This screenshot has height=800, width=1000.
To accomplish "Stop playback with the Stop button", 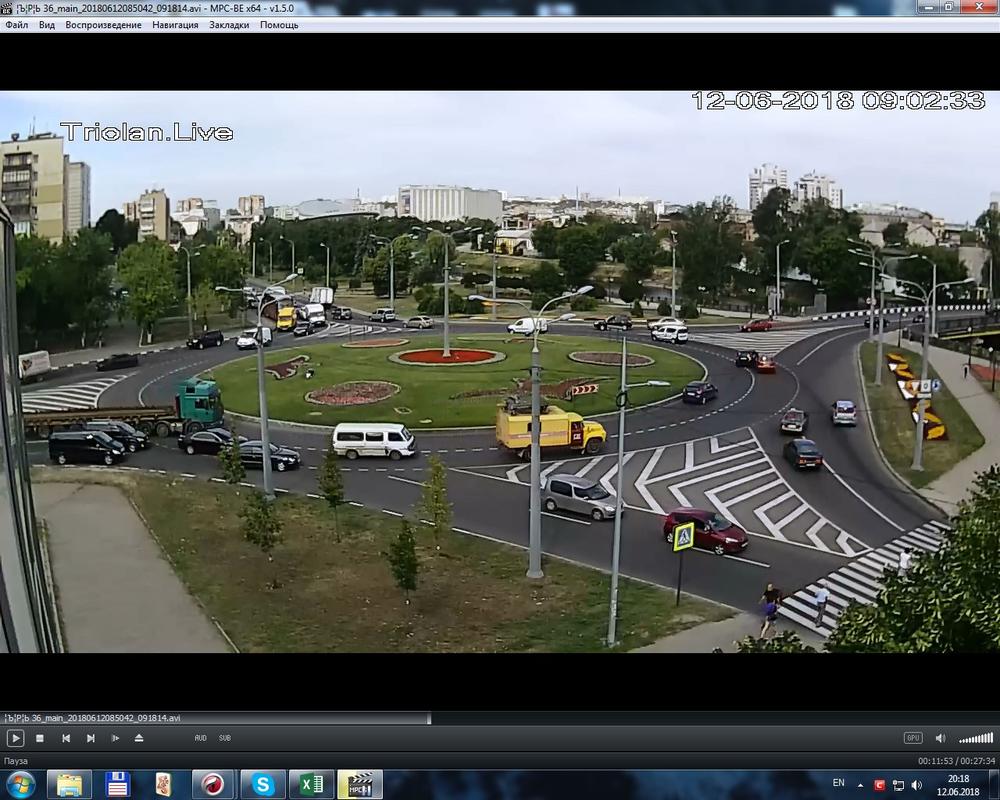I will [40, 738].
